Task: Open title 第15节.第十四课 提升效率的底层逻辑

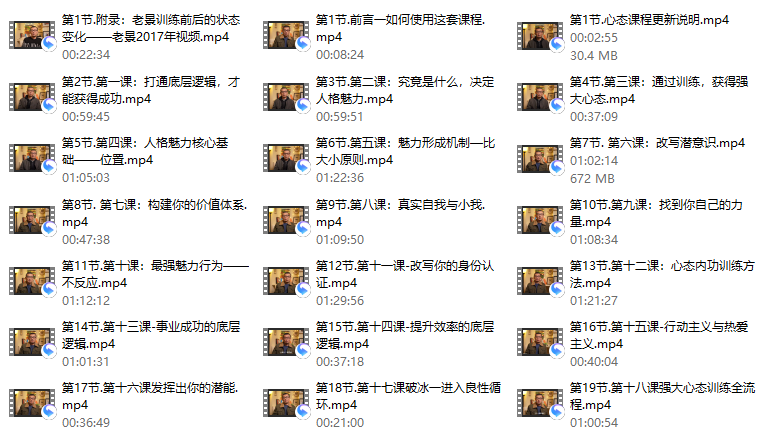Action: click(405, 335)
